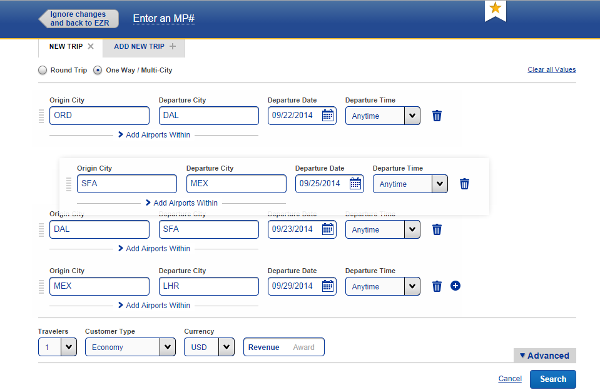Click the Clear all Values link
Viewport: 600px width, 390px height.
(x=551, y=70)
